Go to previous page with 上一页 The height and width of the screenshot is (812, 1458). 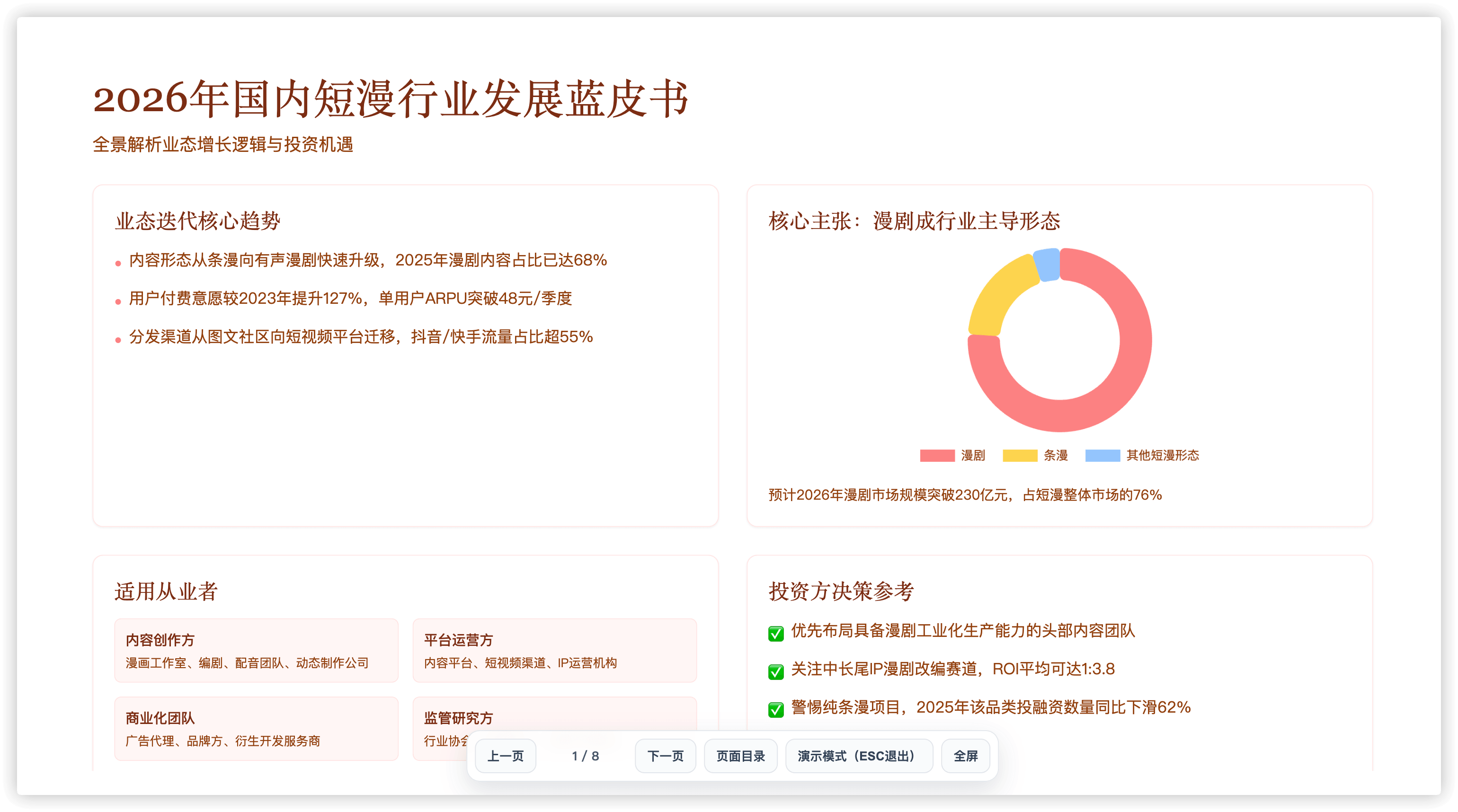click(506, 756)
